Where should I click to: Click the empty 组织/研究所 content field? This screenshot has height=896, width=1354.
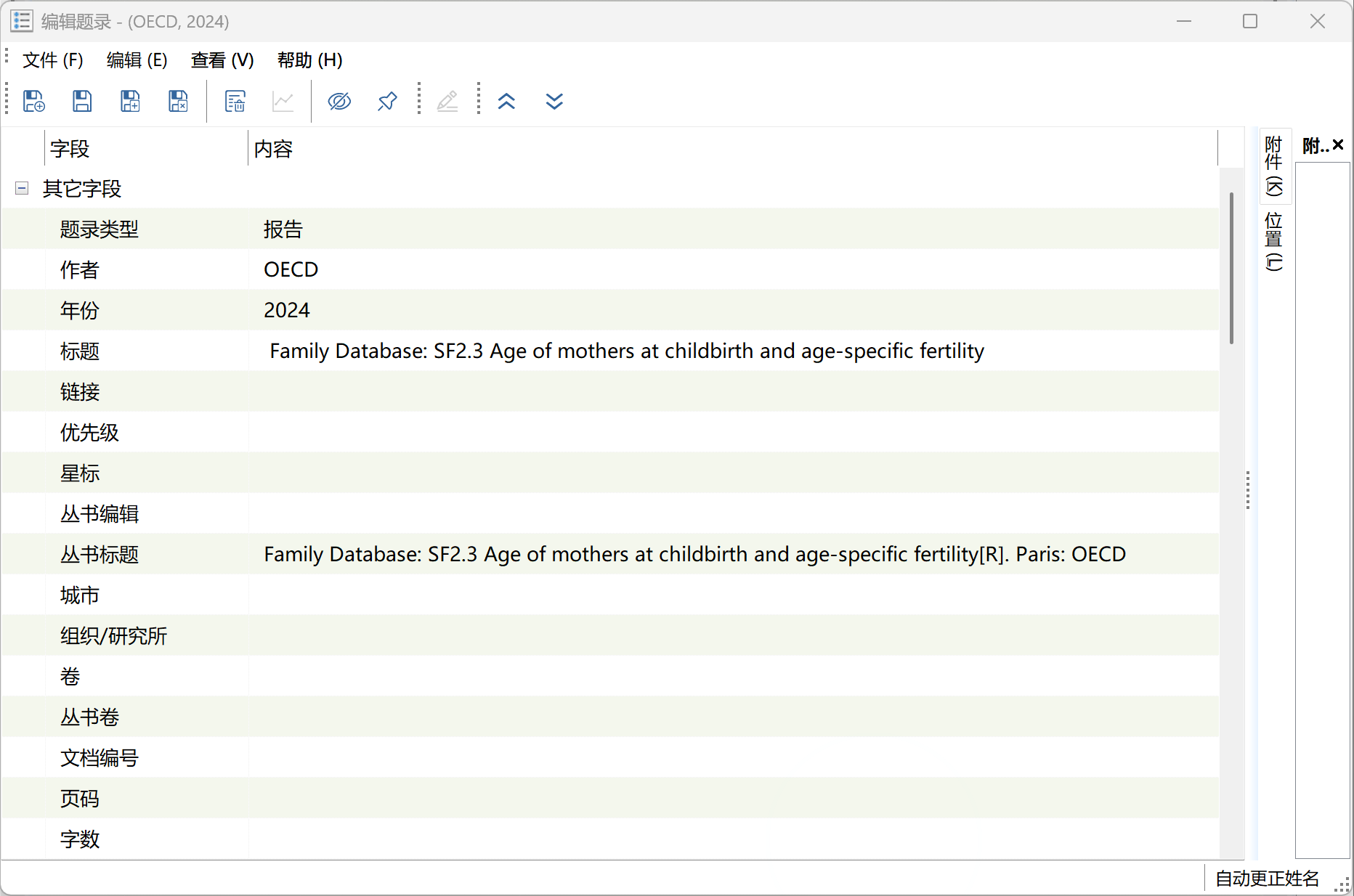(x=734, y=635)
